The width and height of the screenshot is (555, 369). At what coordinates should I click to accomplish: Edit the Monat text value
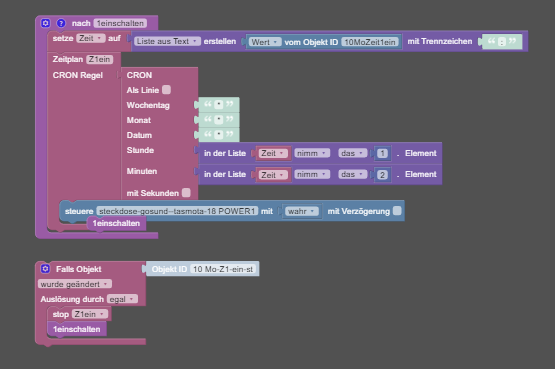[x=219, y=120]
